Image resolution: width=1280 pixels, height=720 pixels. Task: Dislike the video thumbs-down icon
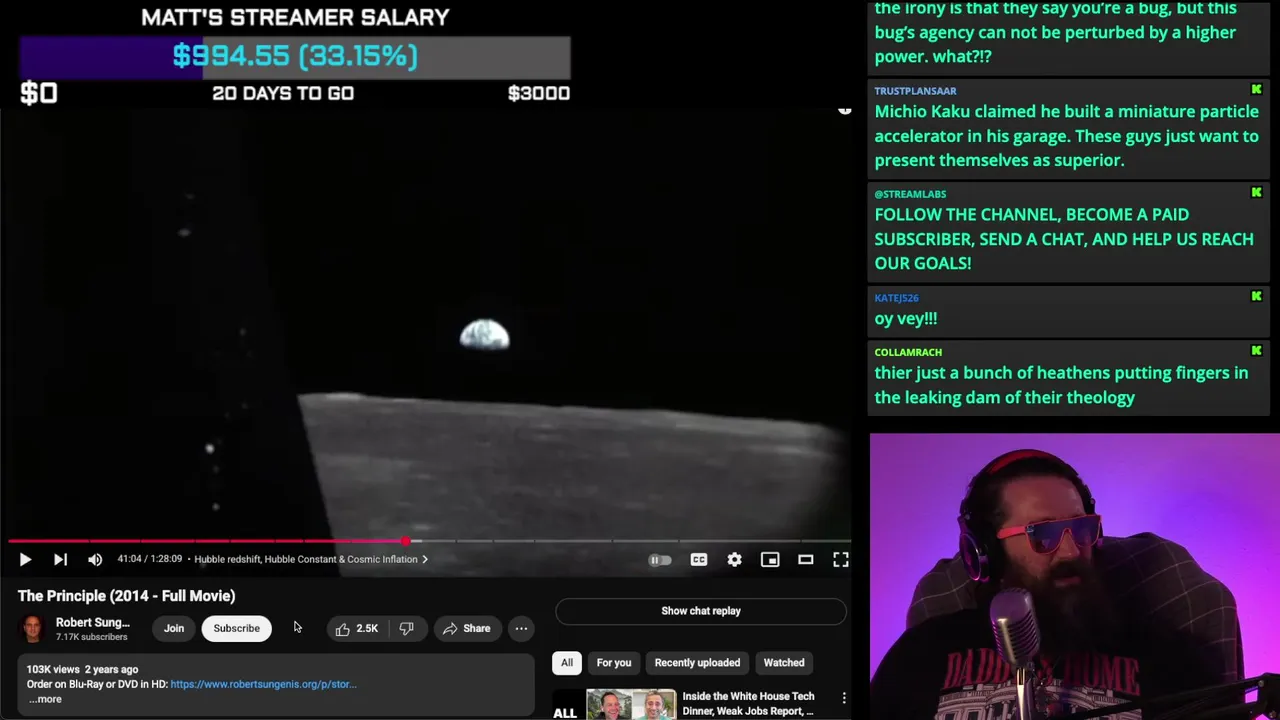(x=406, y=628)
